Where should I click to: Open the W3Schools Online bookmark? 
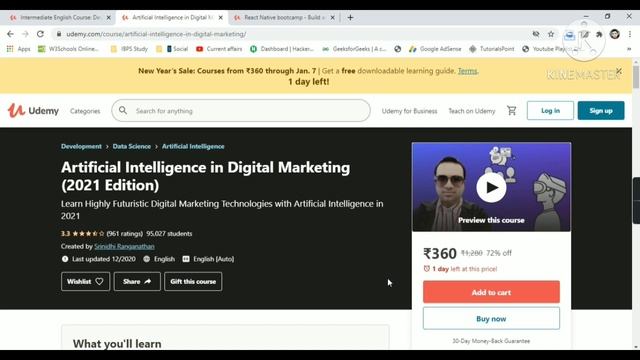tap(68, 49)
